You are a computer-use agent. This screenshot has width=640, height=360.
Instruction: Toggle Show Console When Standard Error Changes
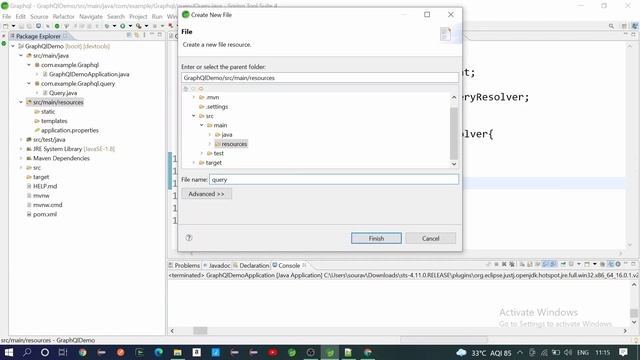(553, 264)
